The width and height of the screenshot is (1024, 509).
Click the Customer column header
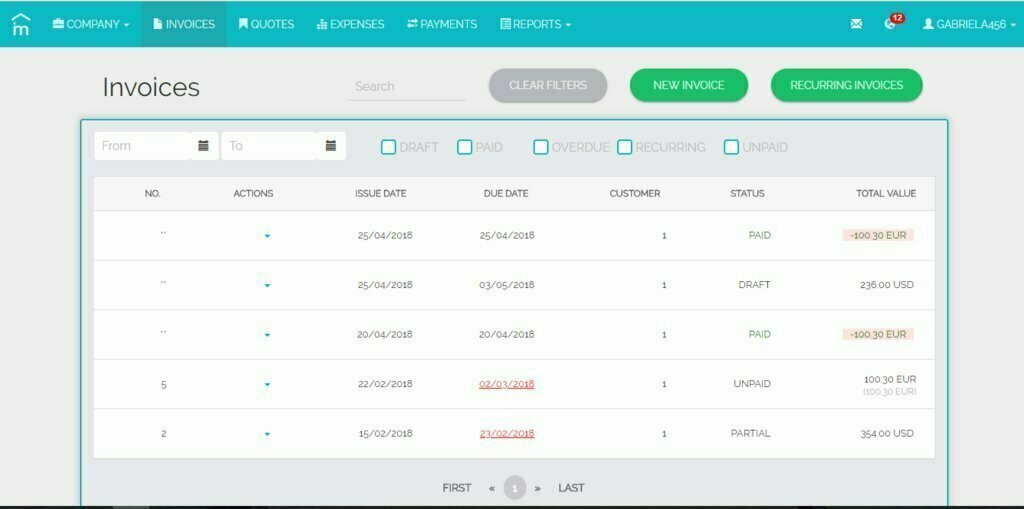[635, 193]
